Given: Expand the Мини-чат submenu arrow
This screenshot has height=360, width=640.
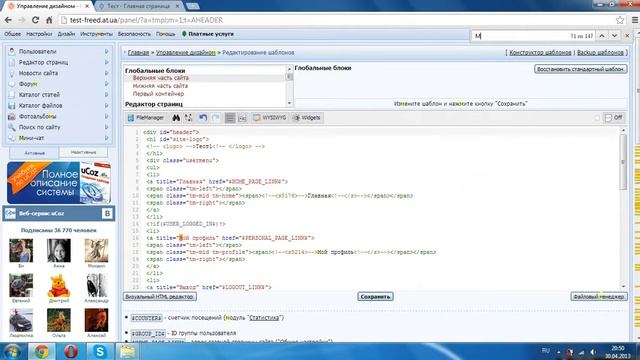Looking at the screenshot, I should pyautogui.click(x=107, y=138).
